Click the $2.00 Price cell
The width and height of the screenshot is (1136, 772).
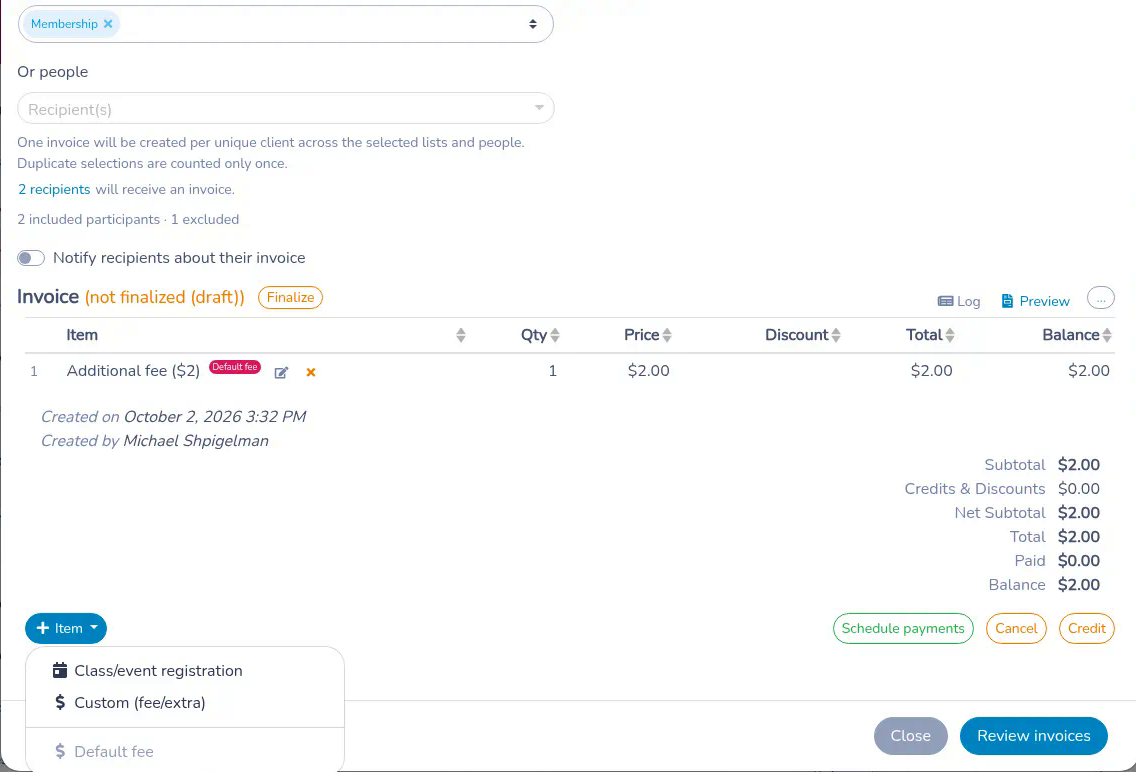[x=648, y=371]
